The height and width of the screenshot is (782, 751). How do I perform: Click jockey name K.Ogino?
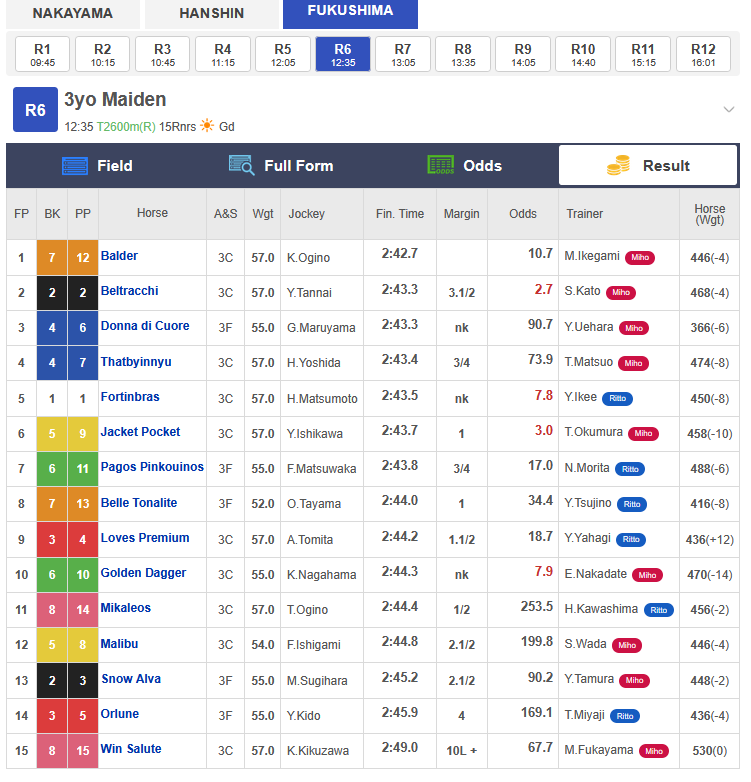pos(308,258)
